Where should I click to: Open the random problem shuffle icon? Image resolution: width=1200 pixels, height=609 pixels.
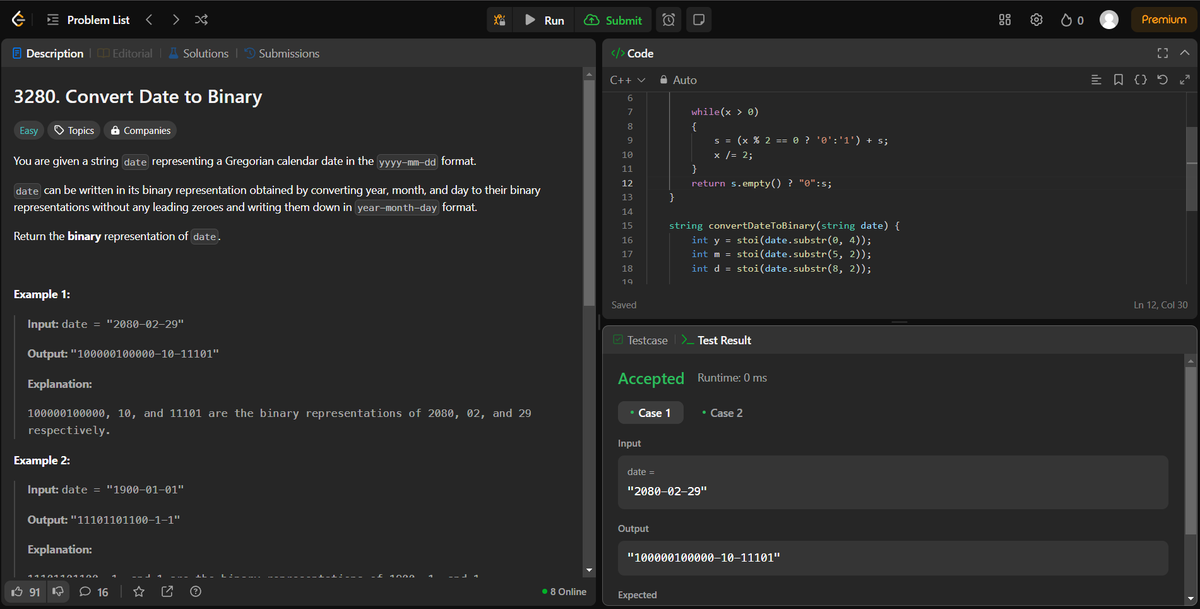pos(200,19)
